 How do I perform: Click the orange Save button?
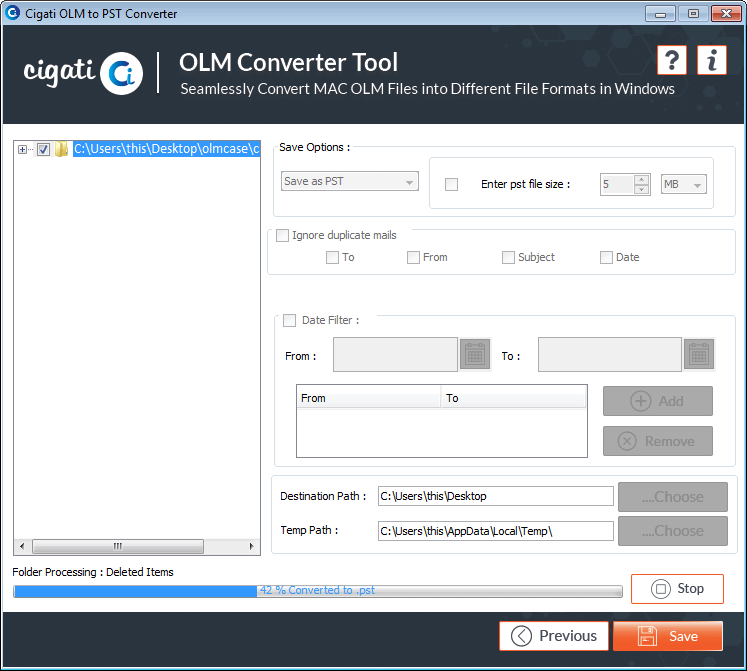pyautogui.click(x=668, y=636)
